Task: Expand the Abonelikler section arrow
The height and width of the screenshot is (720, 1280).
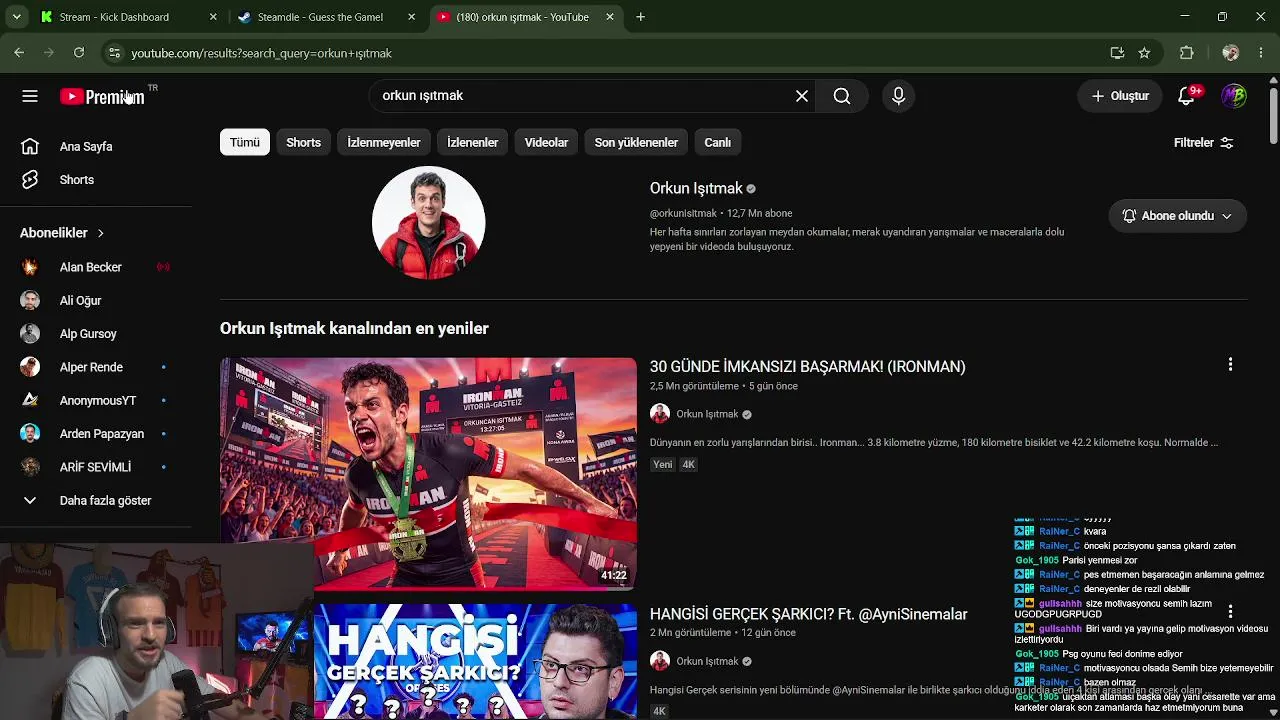Action: point(100,233)
